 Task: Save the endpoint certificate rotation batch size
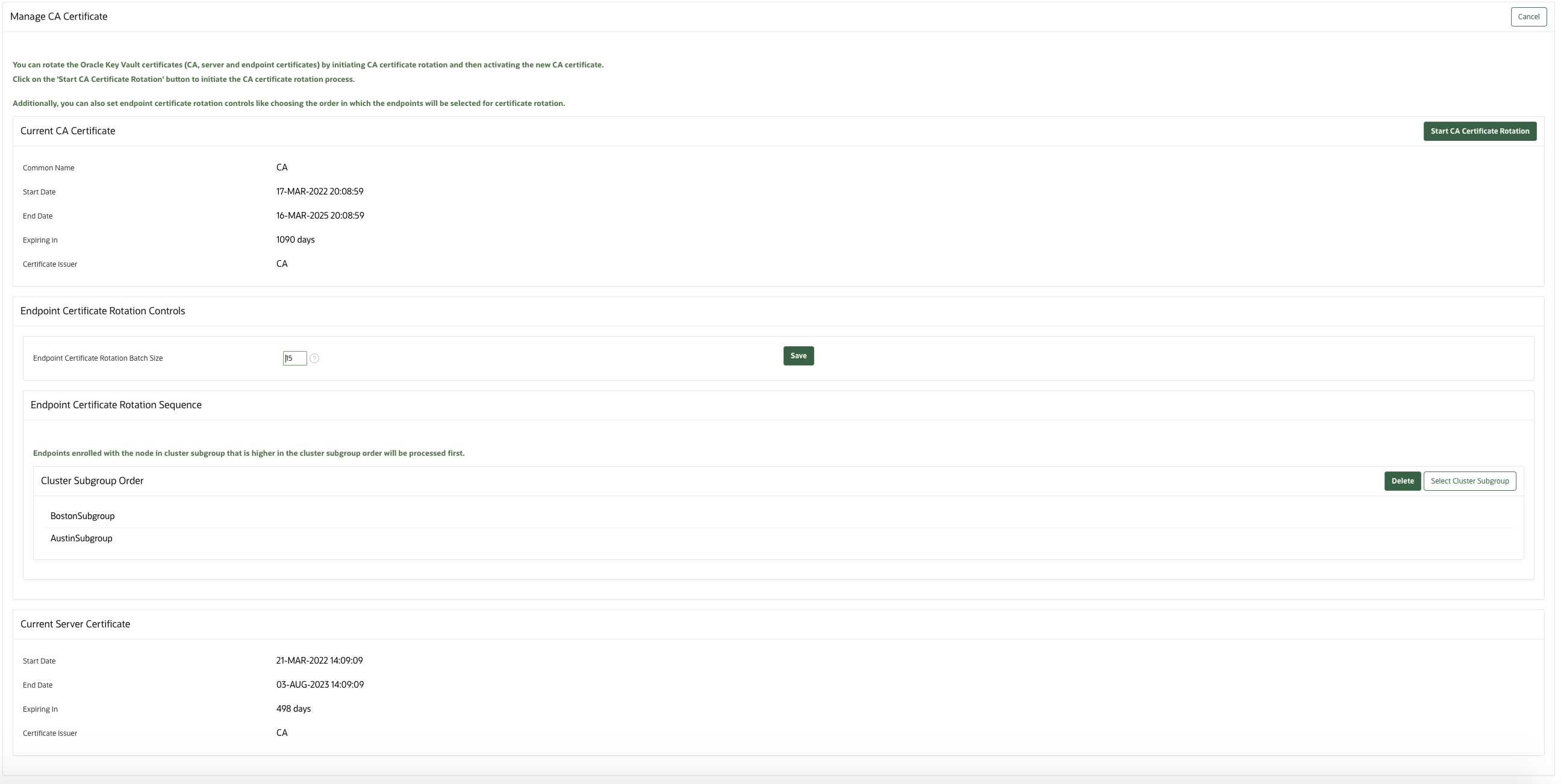[x=798, y=356]
